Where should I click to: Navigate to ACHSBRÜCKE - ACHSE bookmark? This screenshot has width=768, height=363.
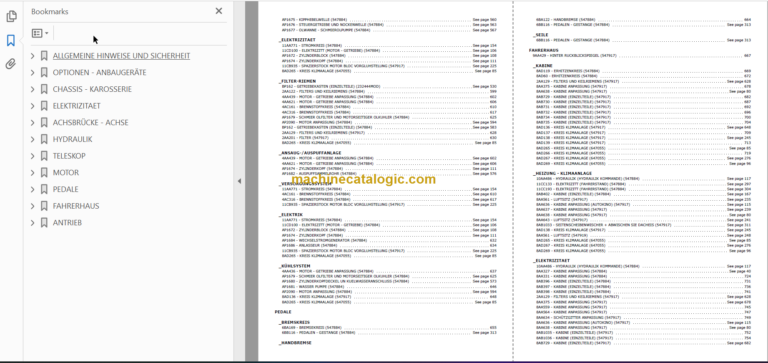(x=91, y=122)
